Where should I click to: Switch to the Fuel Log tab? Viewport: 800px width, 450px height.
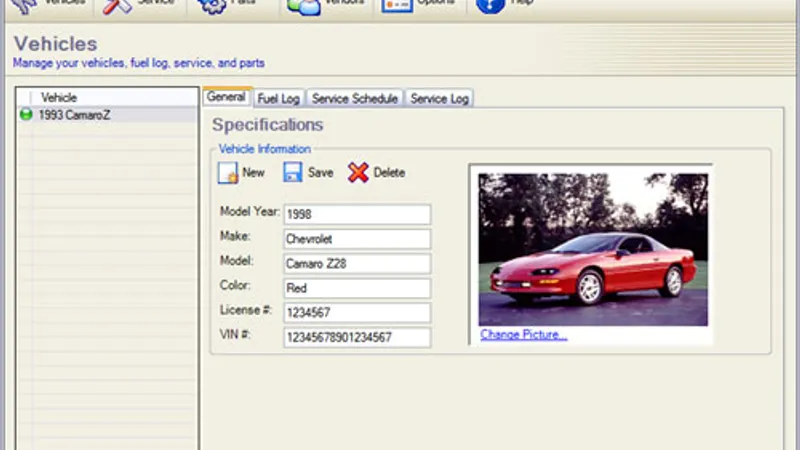278,98
